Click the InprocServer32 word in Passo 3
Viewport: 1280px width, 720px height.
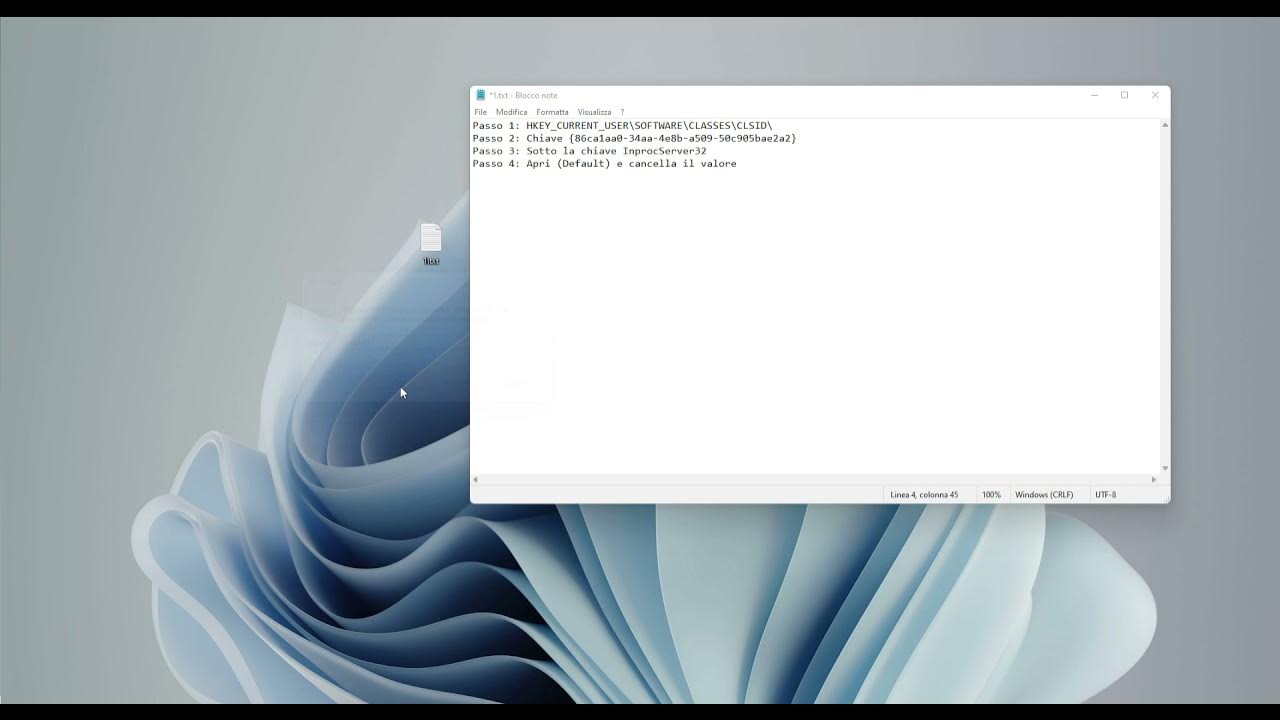click(x=664, y=151)
